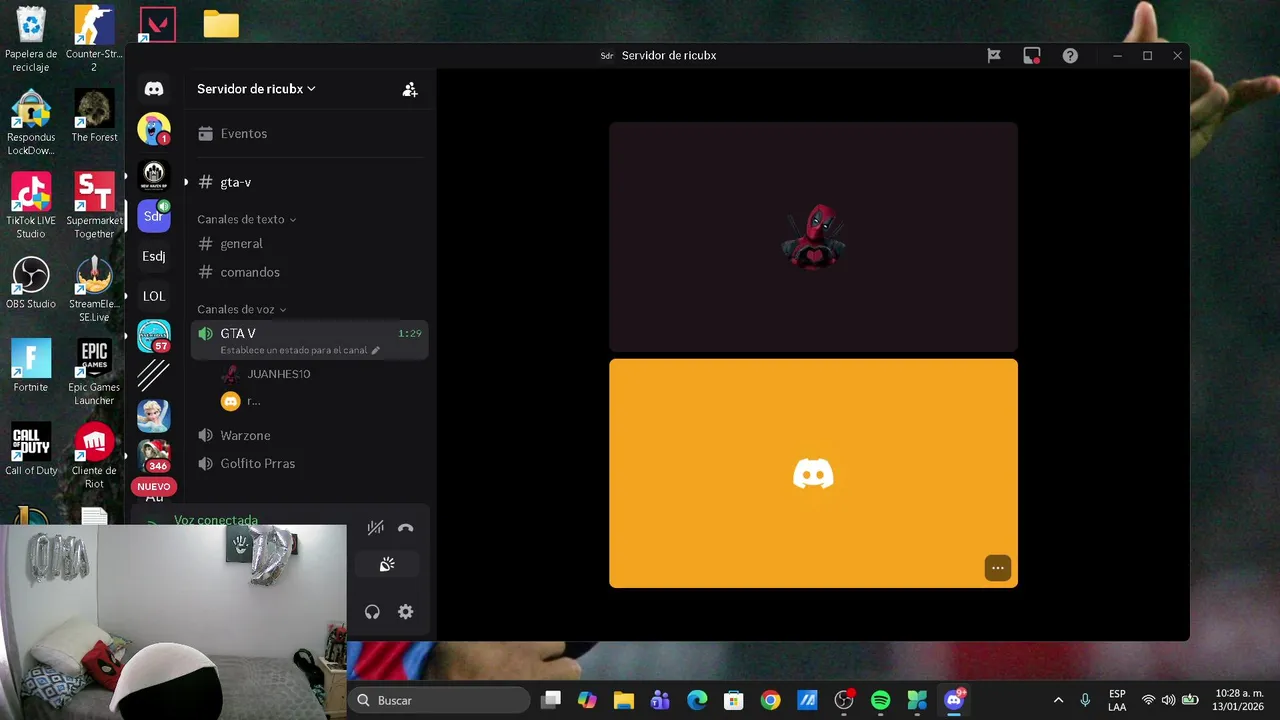
Task: Select the Cliente de Riot desktop icon
Action: pyautogui.click(x=94, y=456)
